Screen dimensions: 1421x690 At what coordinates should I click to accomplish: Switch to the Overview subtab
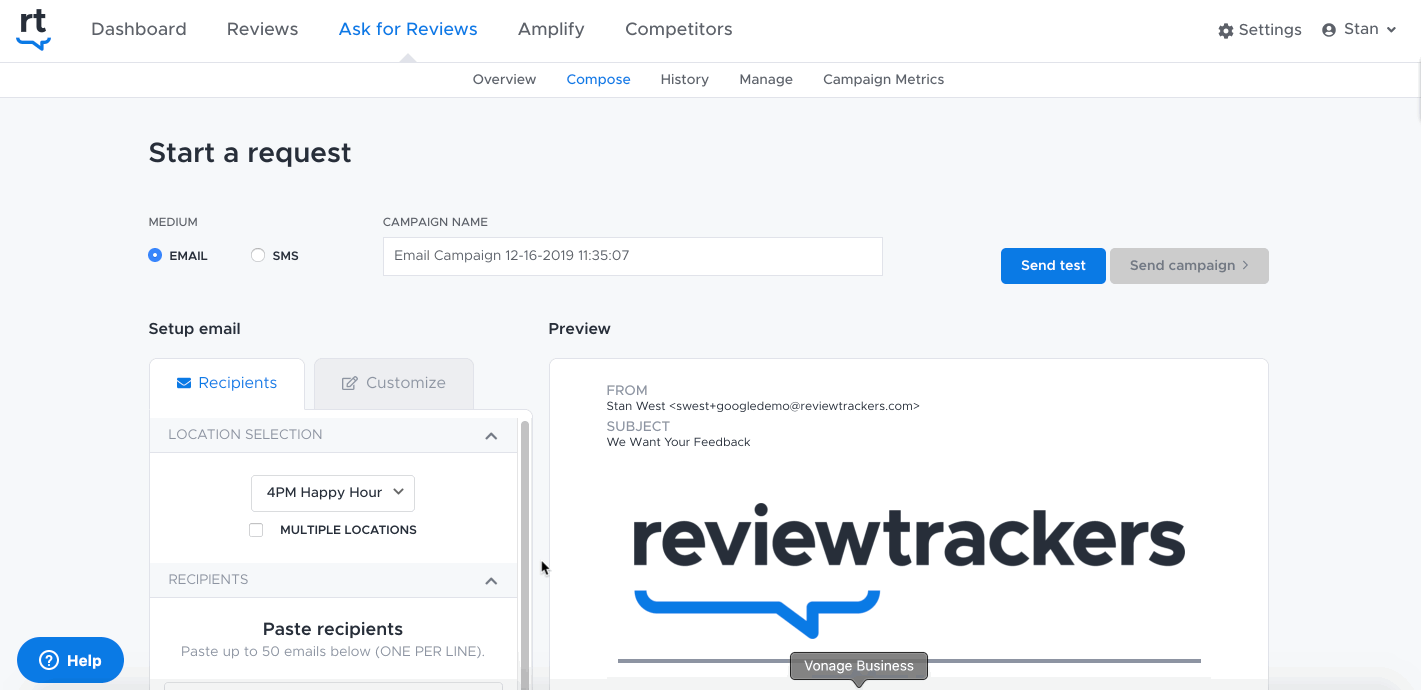(x=505, y=79)
